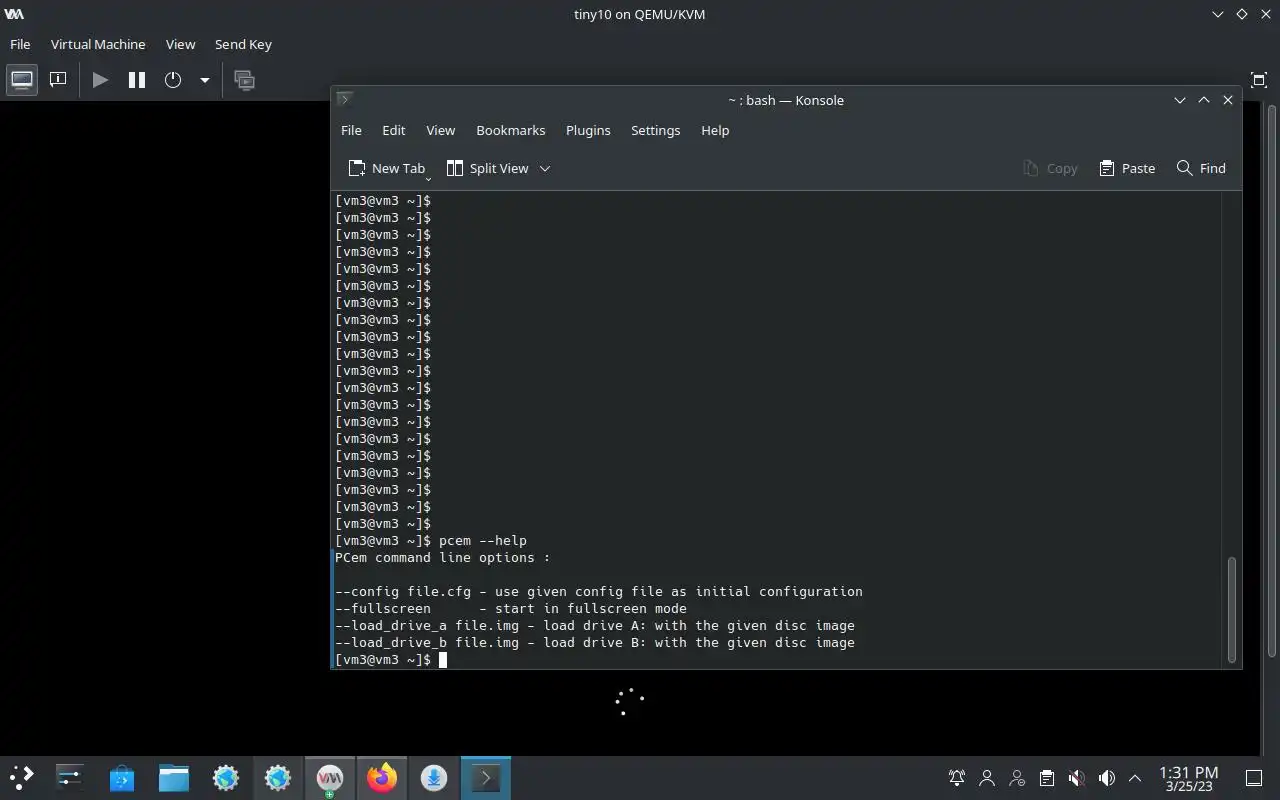Screen dimensions: 1280x800
Task: Expand the shutdown options dropdown arrow
Action: pyautogui.click(x=204, y=80)
